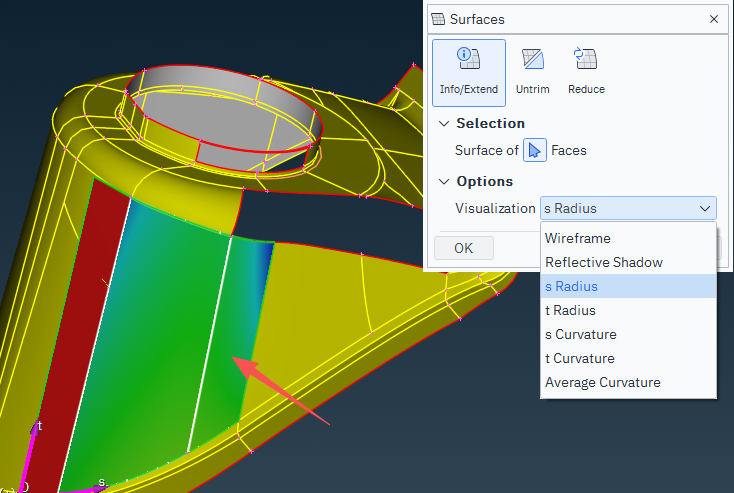Image resolution: width=734 pixels, height=493 pixels.
Task: Choose Reflective Shadow visualization option
Action: [x=603, y=262]
